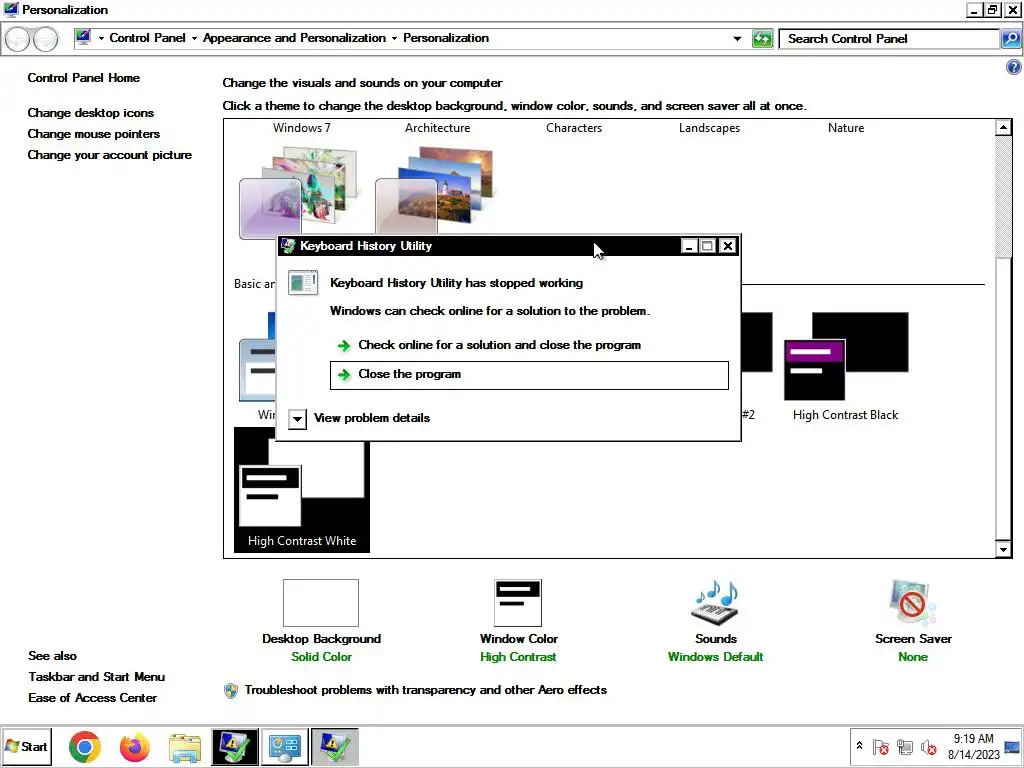
Task: Focus the Search Control Panel box
Action: coord(889,39)
